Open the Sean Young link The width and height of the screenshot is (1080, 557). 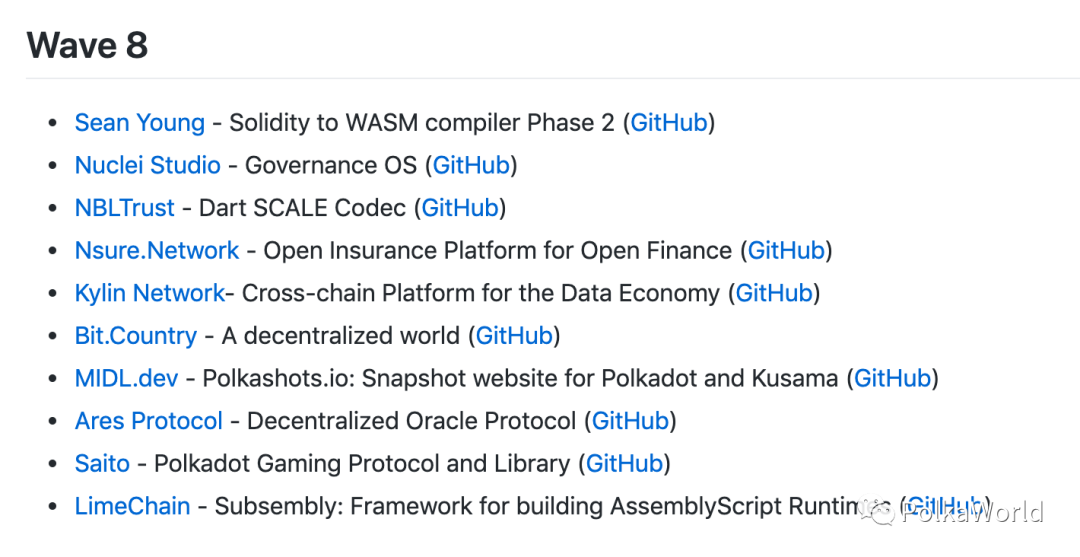[140, 123]
